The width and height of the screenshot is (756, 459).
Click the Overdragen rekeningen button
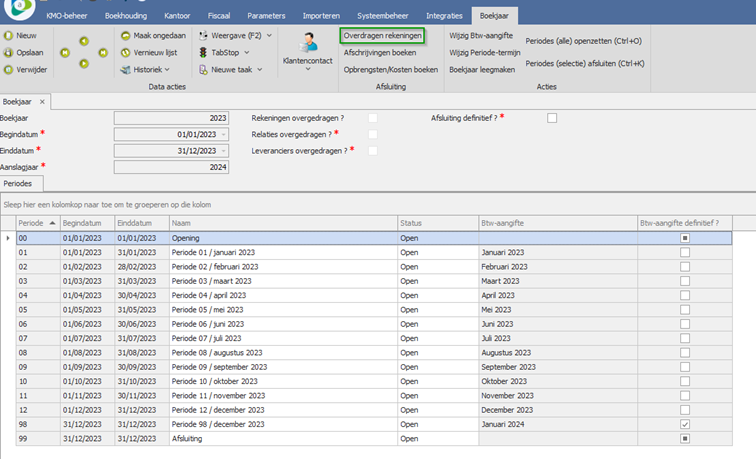(x=382, y=36)
